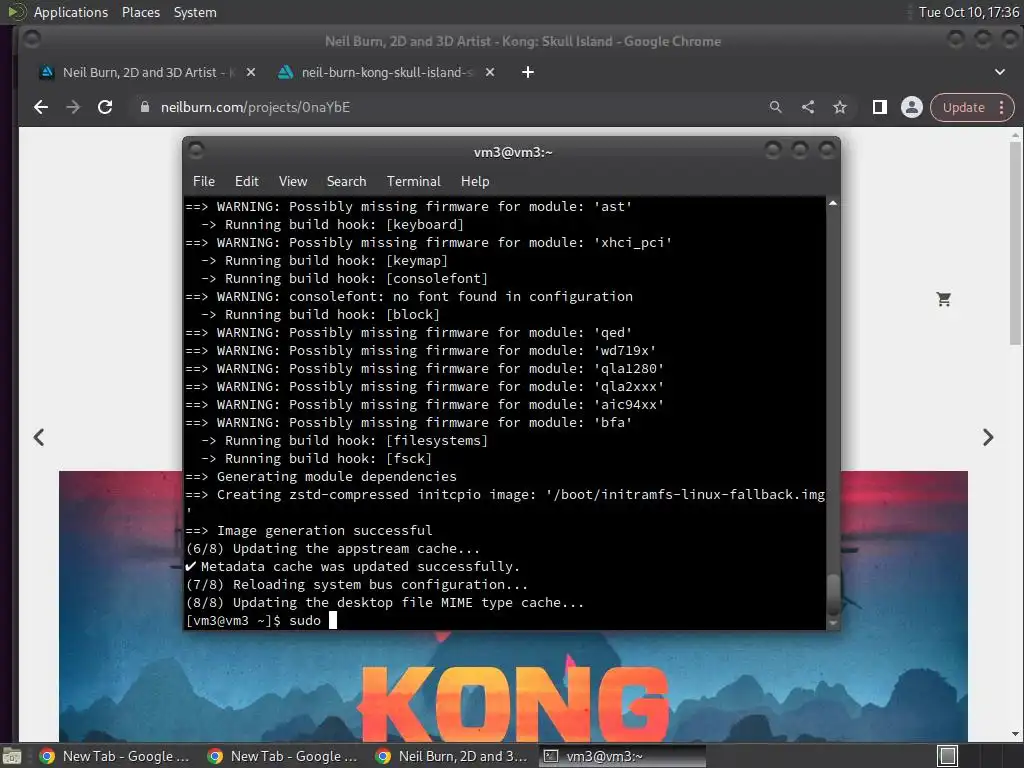Click the shopping cart icon on webpage

(943, 299)
